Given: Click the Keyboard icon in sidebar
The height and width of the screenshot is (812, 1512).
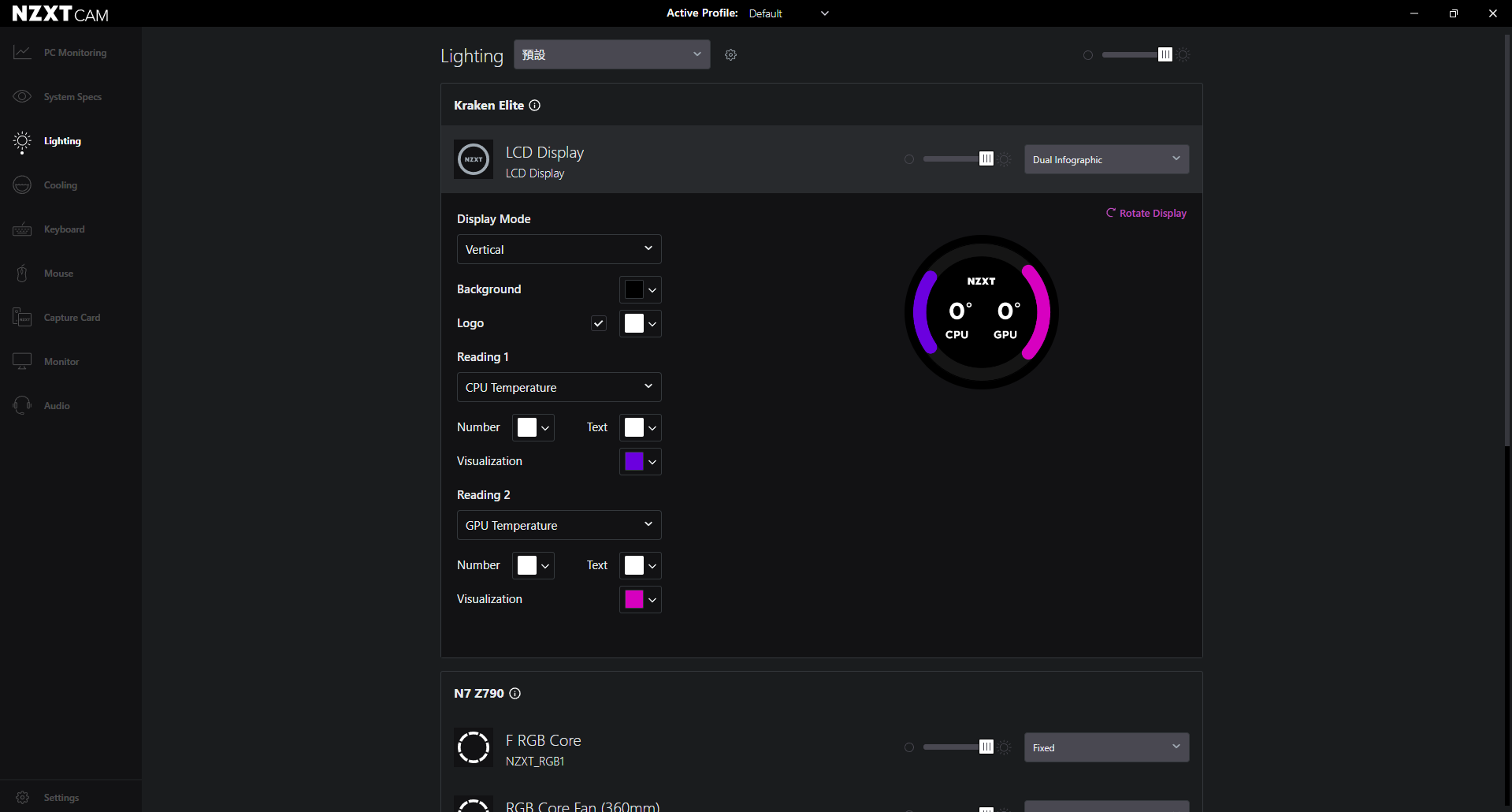Looking at the screenshot, I should (22, 229).
